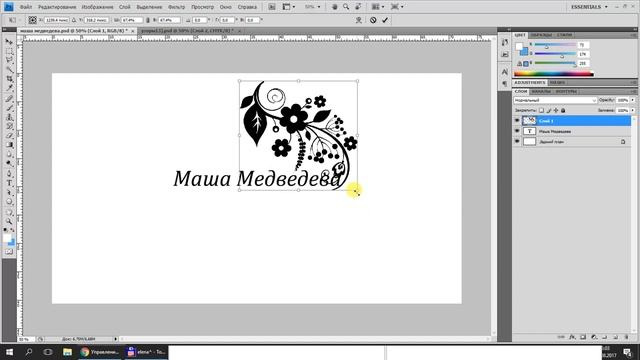
Task: Select the Lasso tool
Action: pyautogui.click(x=9, y=60)
